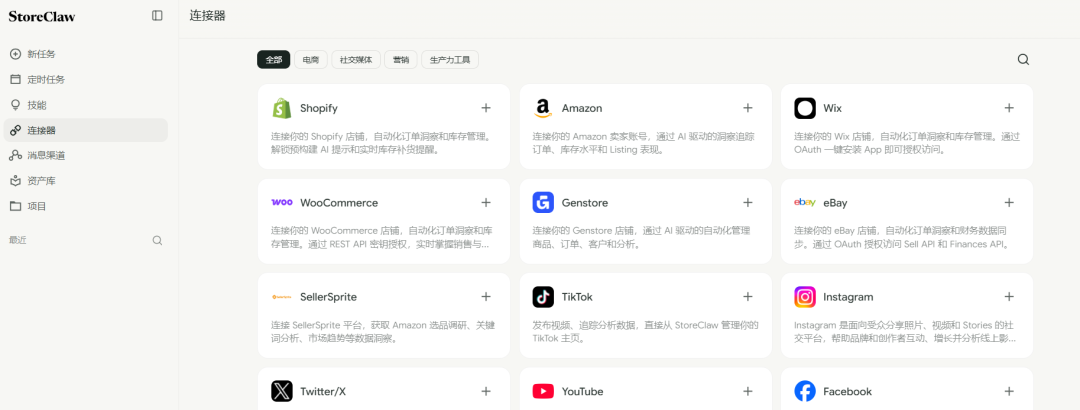This screenshot has width=1080, height=410.
Task: Add the Wix connector with plus
Action: click(x=1009, y=107)
